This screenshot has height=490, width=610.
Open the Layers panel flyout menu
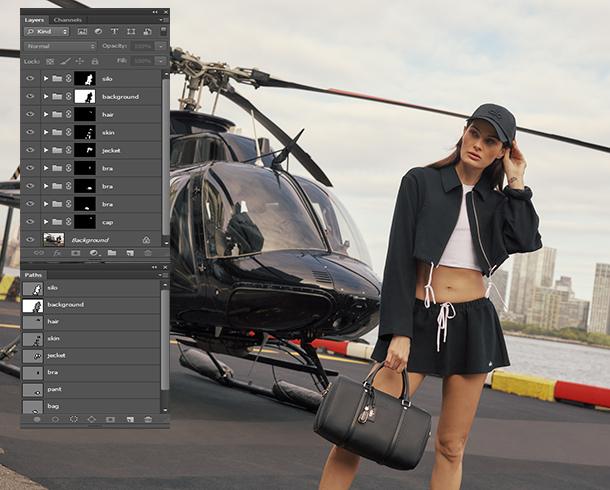[163, 20]
